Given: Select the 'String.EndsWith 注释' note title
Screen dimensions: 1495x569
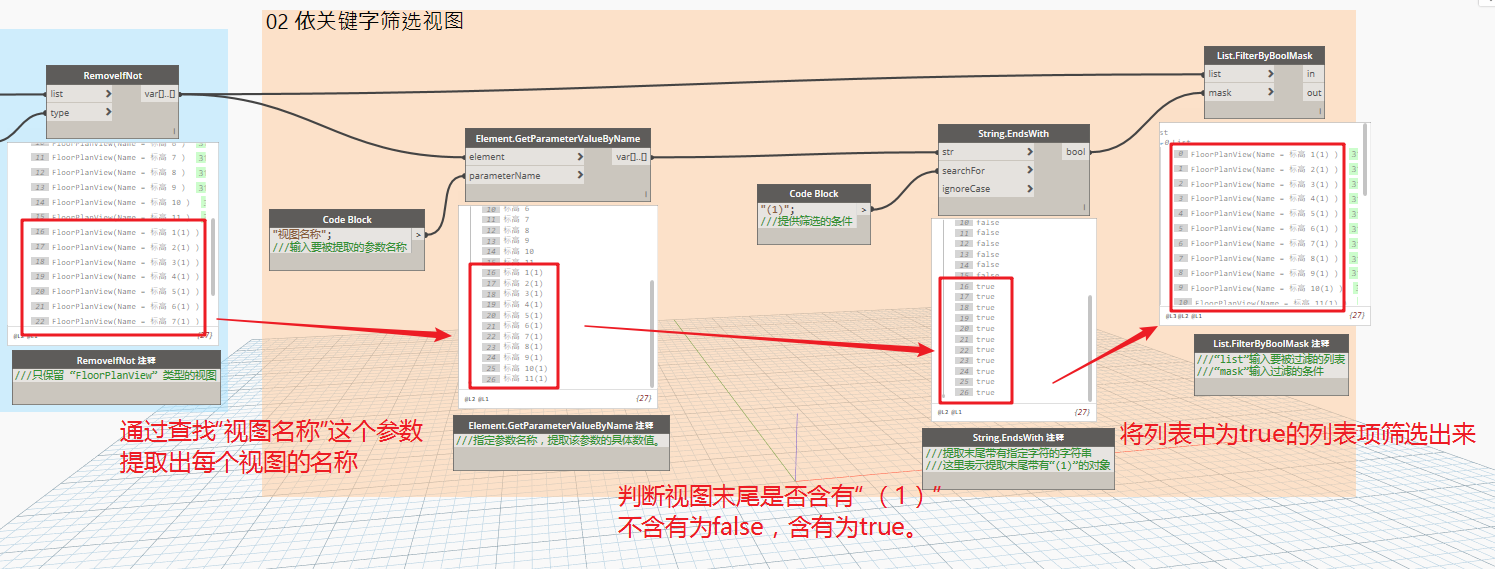Looking at the screenshot, I should tap(1018, 438).
